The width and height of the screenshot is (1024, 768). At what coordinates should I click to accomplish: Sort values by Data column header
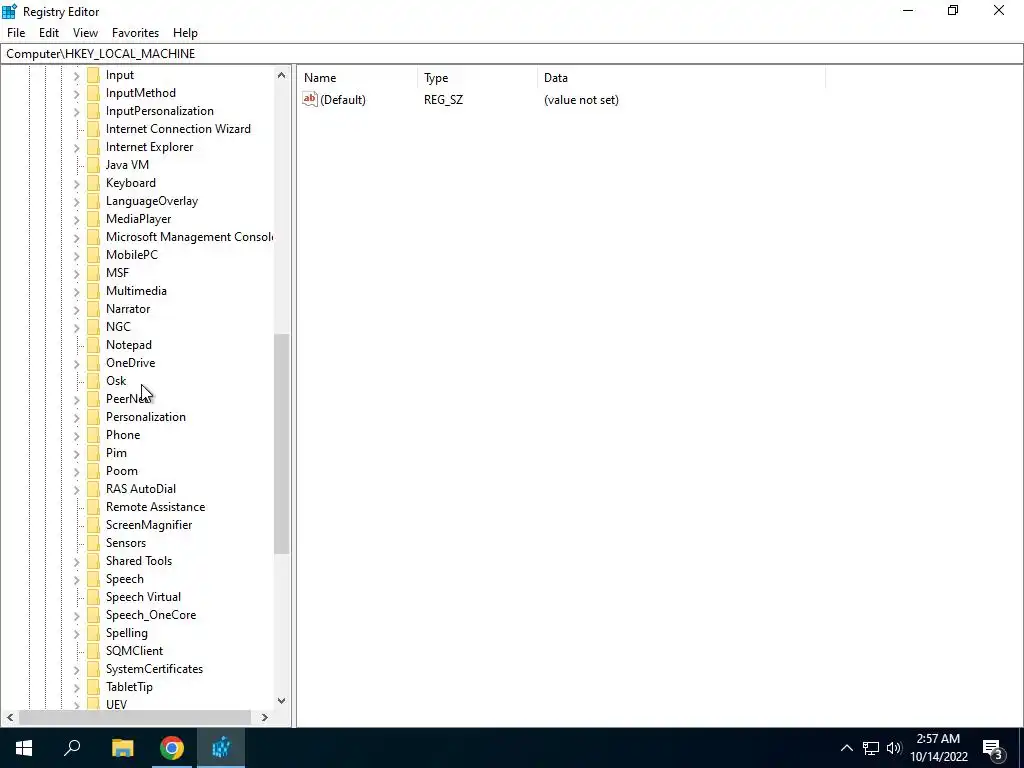(x=681, y=78)
